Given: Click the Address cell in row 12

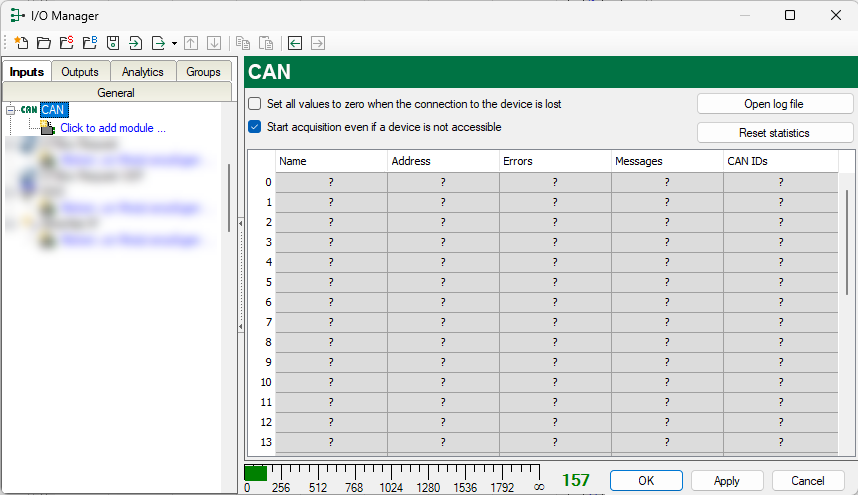Looking at the screenshot, I should click(x=443, y=422).
